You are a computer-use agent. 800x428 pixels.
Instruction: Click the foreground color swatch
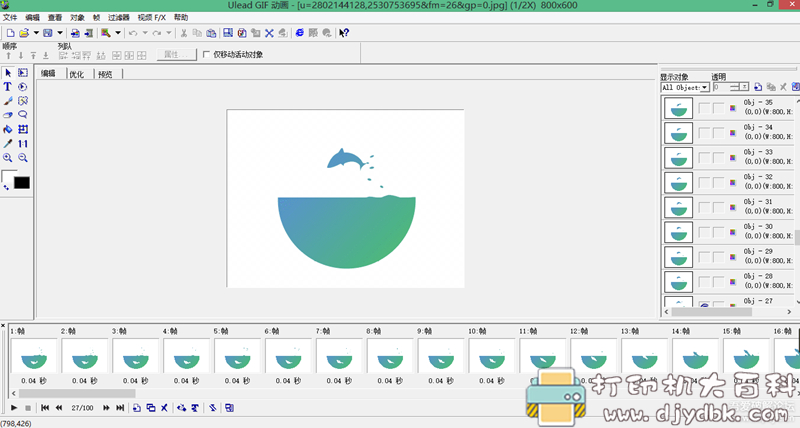tap(8, 177)
